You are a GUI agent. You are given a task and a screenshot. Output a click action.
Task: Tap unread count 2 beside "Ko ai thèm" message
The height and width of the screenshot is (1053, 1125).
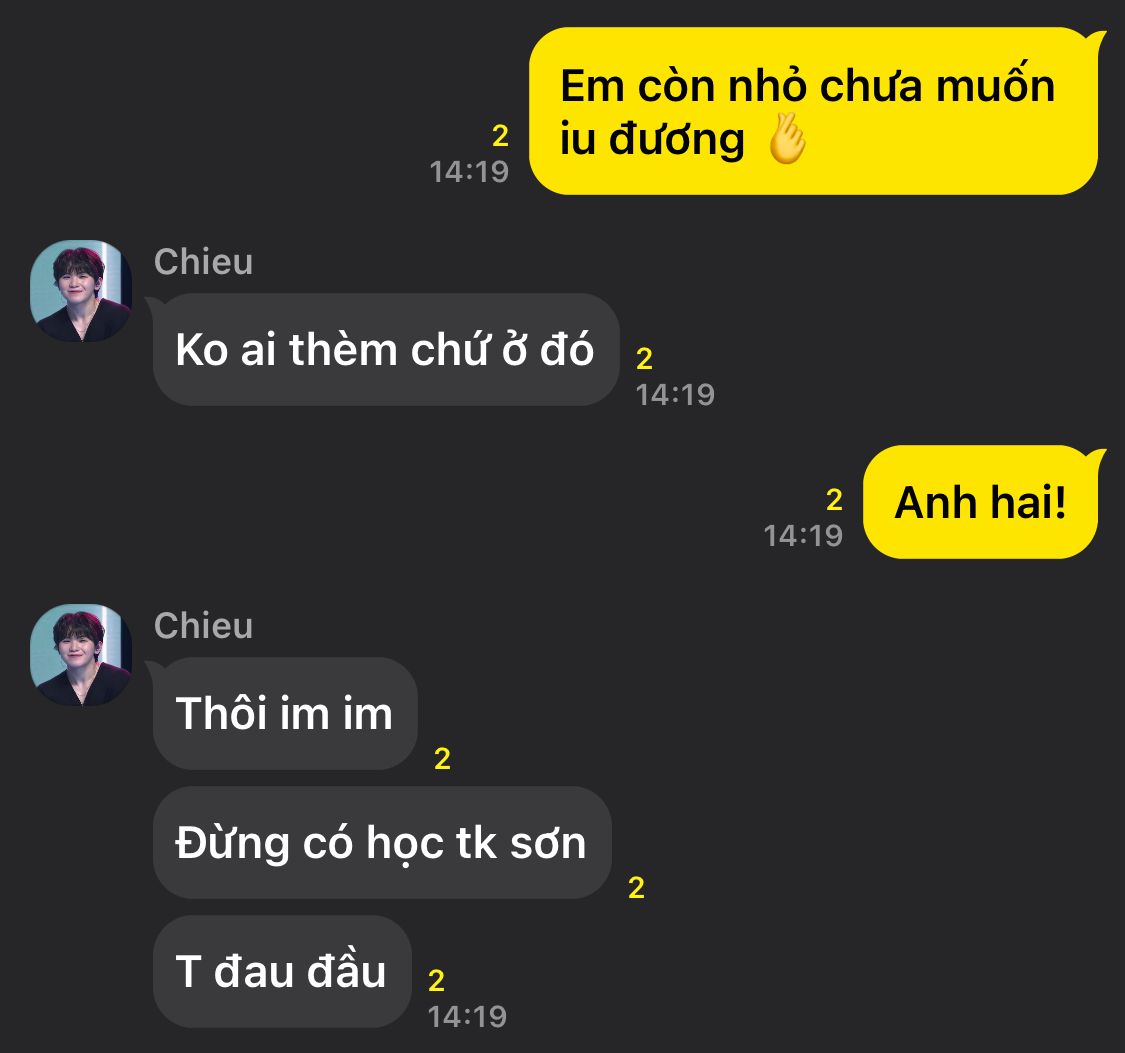click(644, 359)
